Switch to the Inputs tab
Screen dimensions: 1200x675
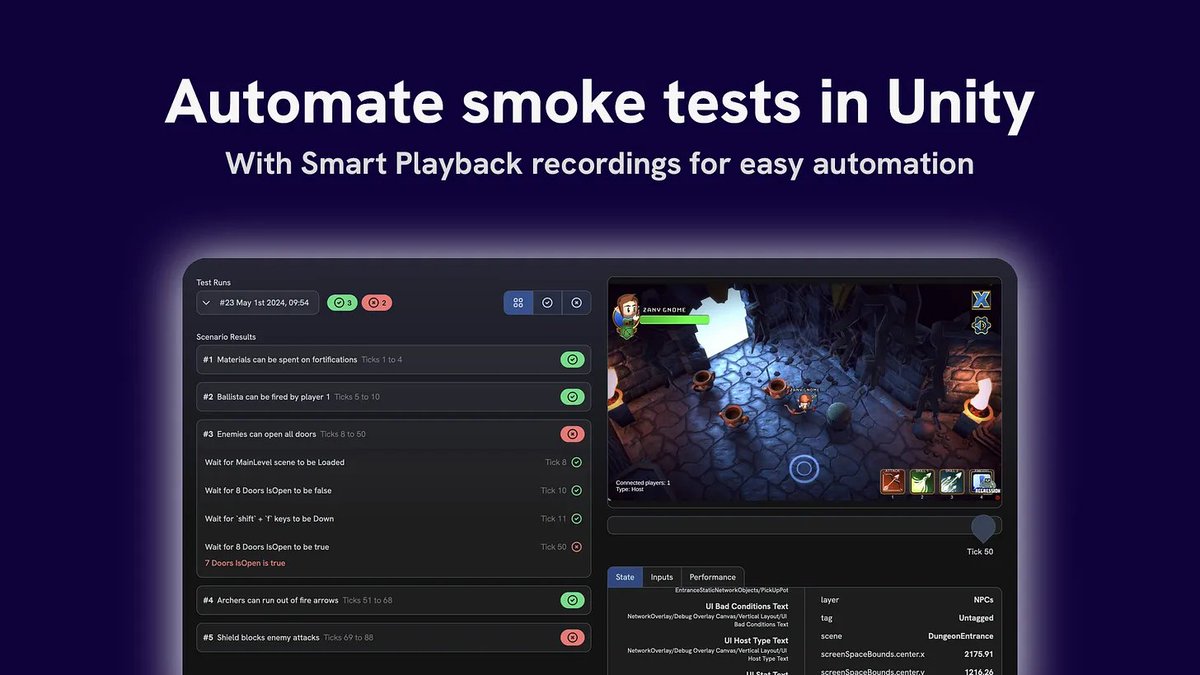[x=662, y=577]
